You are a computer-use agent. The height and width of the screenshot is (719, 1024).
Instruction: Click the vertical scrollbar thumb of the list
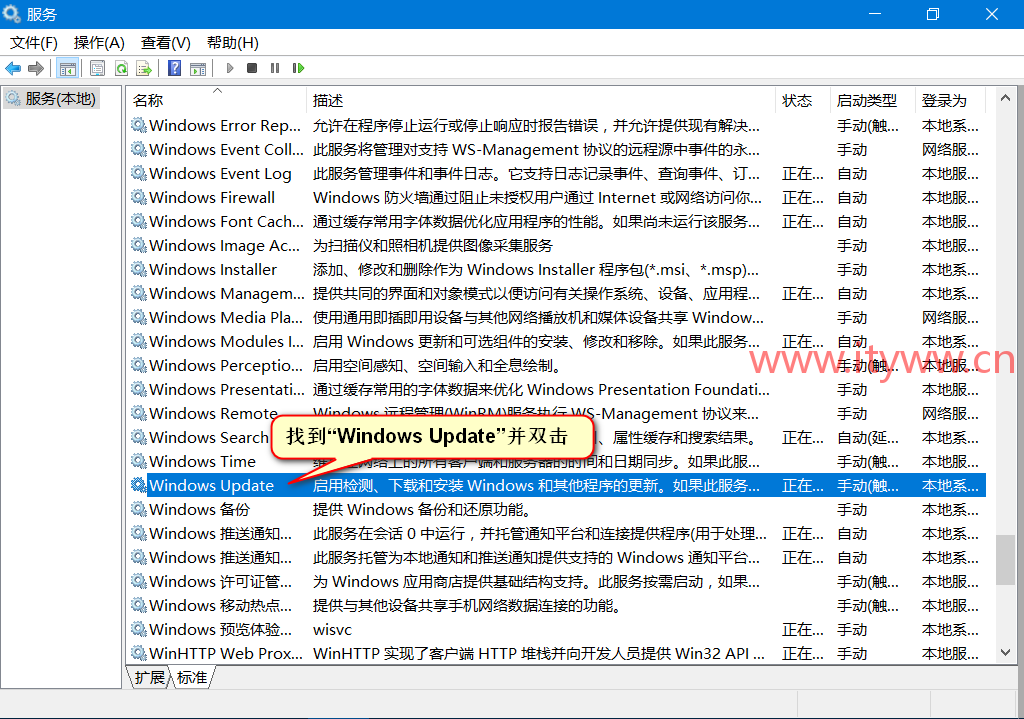[1005, 560]
